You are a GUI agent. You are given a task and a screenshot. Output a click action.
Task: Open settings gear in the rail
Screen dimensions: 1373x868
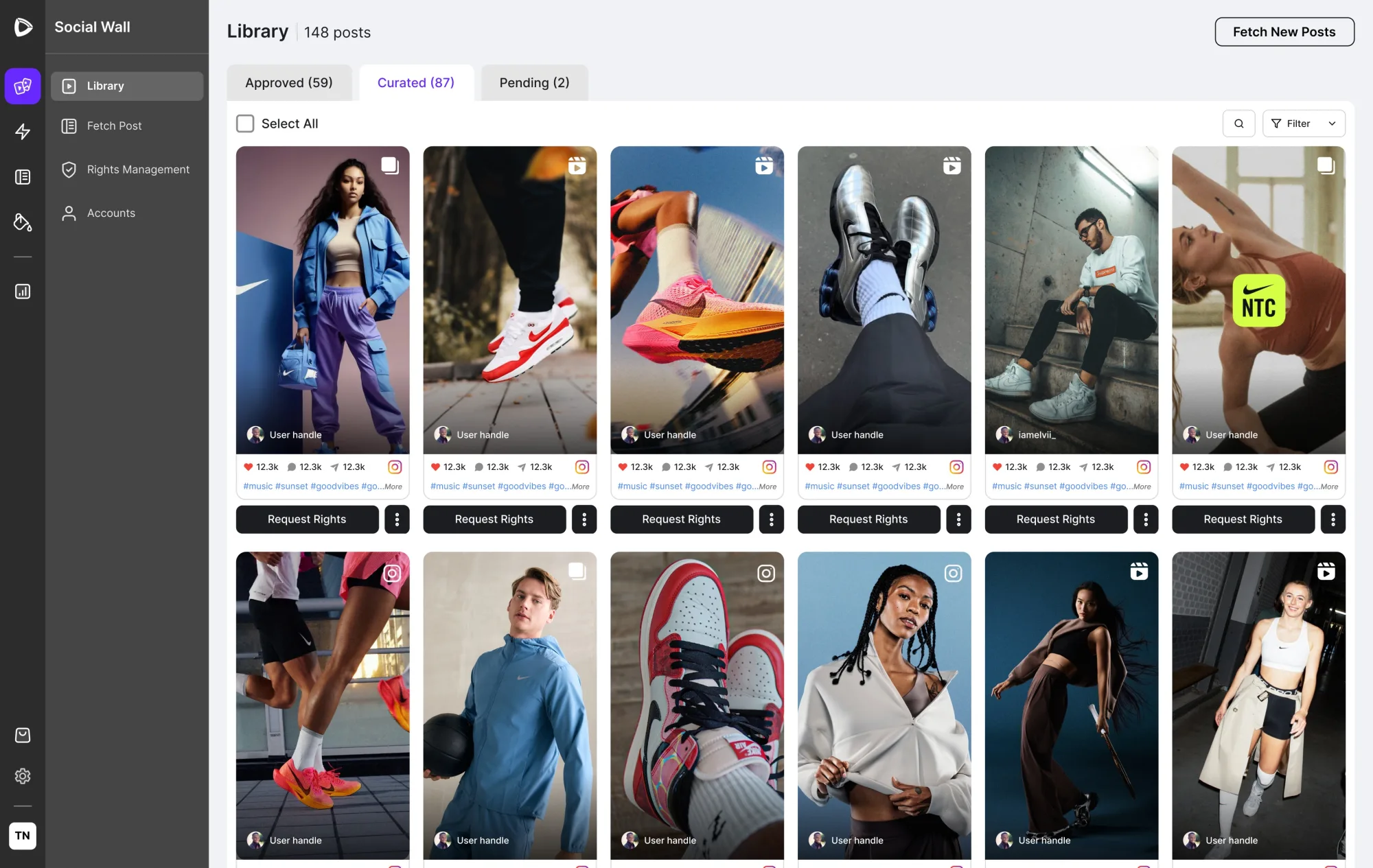pyautogui.click(x=23, y=776)
